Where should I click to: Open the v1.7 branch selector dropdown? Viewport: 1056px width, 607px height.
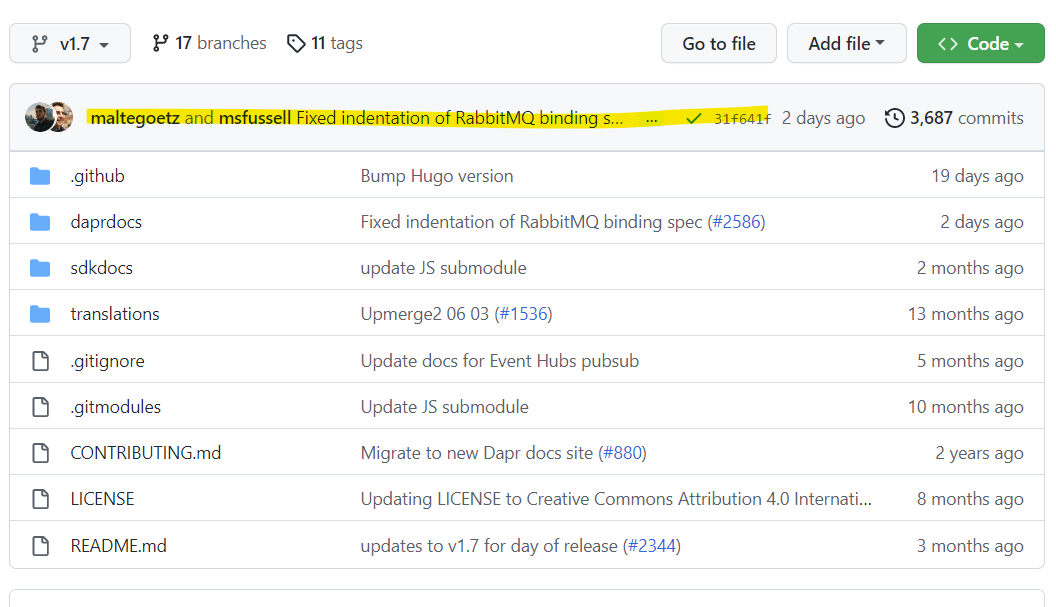(x=70, y=44)
